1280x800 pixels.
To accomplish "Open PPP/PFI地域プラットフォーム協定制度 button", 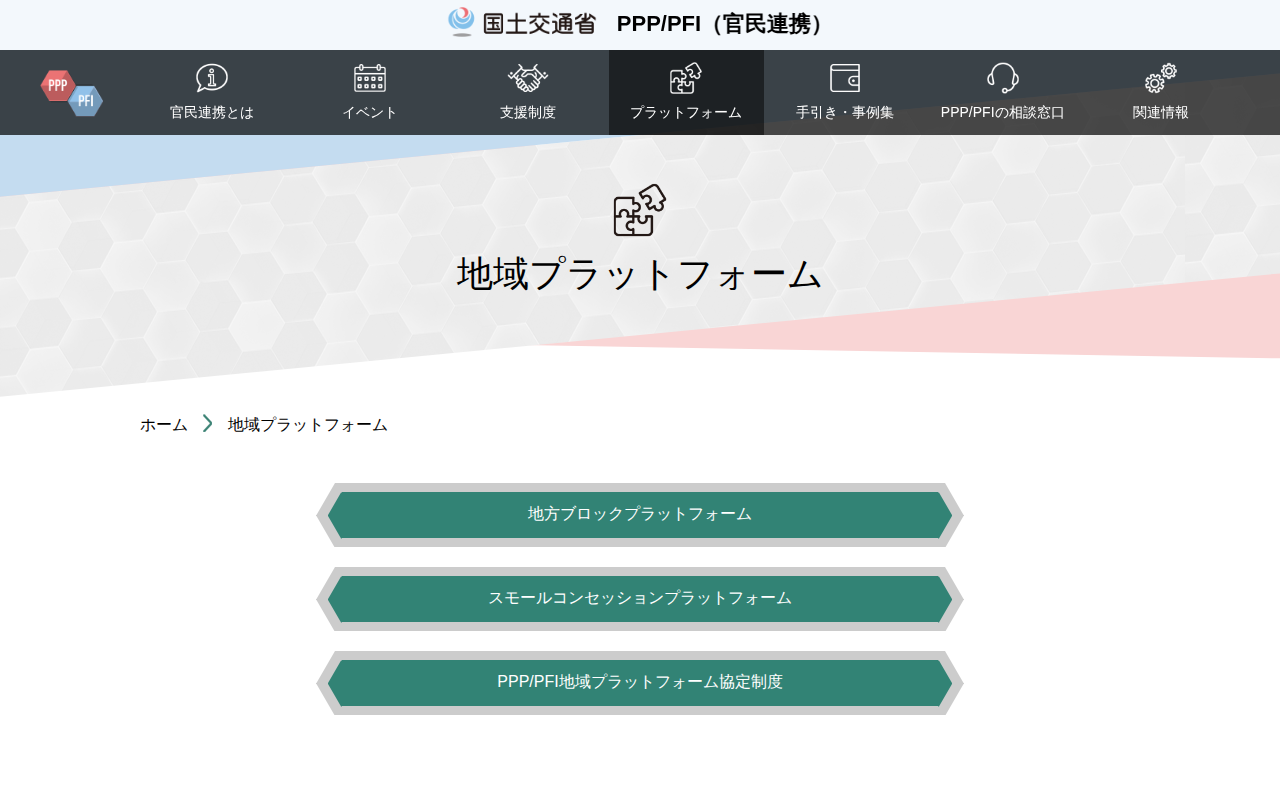I will (640, 683).
